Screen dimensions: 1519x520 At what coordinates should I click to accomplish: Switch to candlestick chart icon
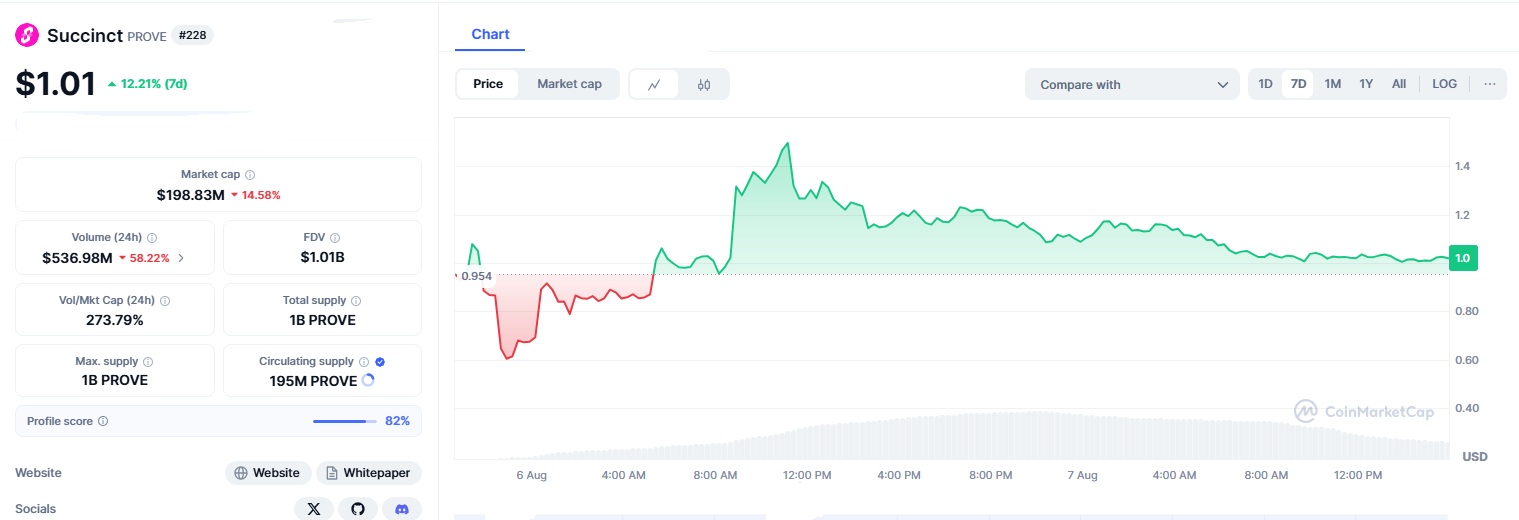click(x=704, y=85)
